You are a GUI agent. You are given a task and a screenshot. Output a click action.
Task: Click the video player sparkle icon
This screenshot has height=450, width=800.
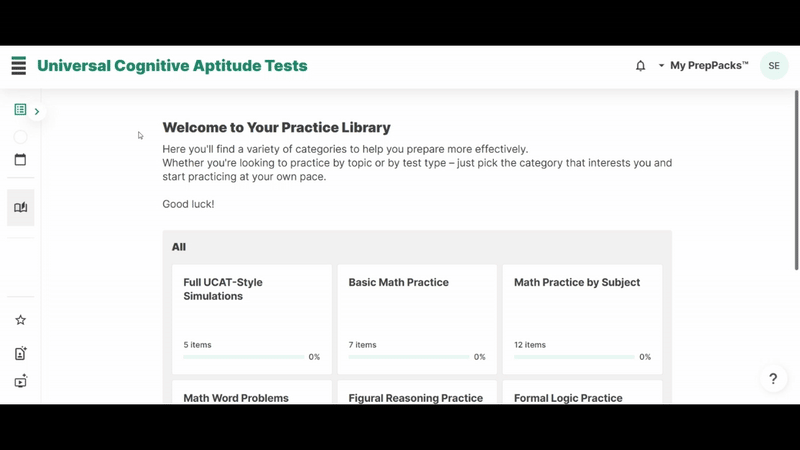tap(20, 381)
